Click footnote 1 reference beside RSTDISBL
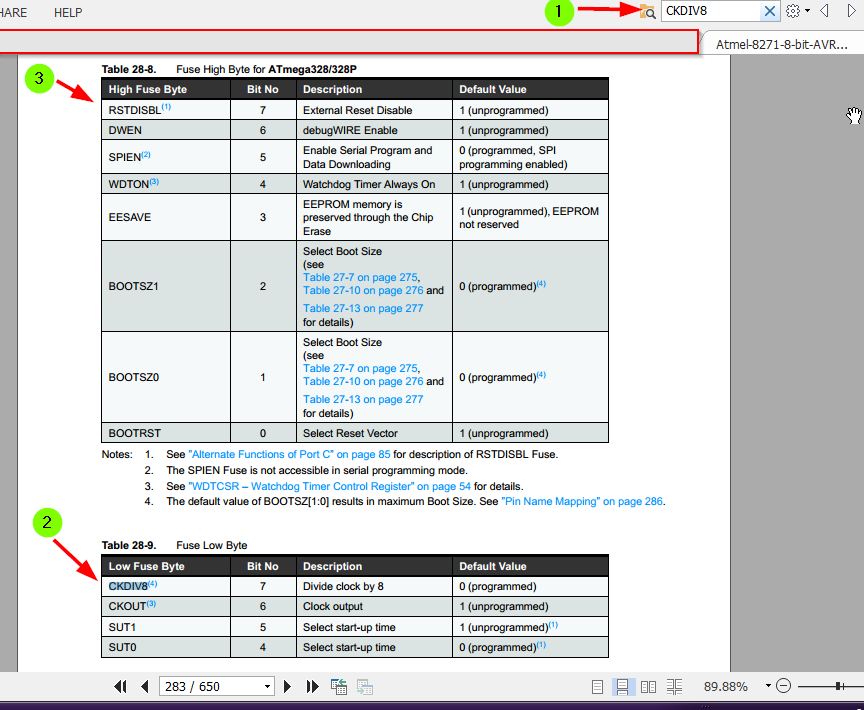The image size is (864, 710). [x=166, y=107]
